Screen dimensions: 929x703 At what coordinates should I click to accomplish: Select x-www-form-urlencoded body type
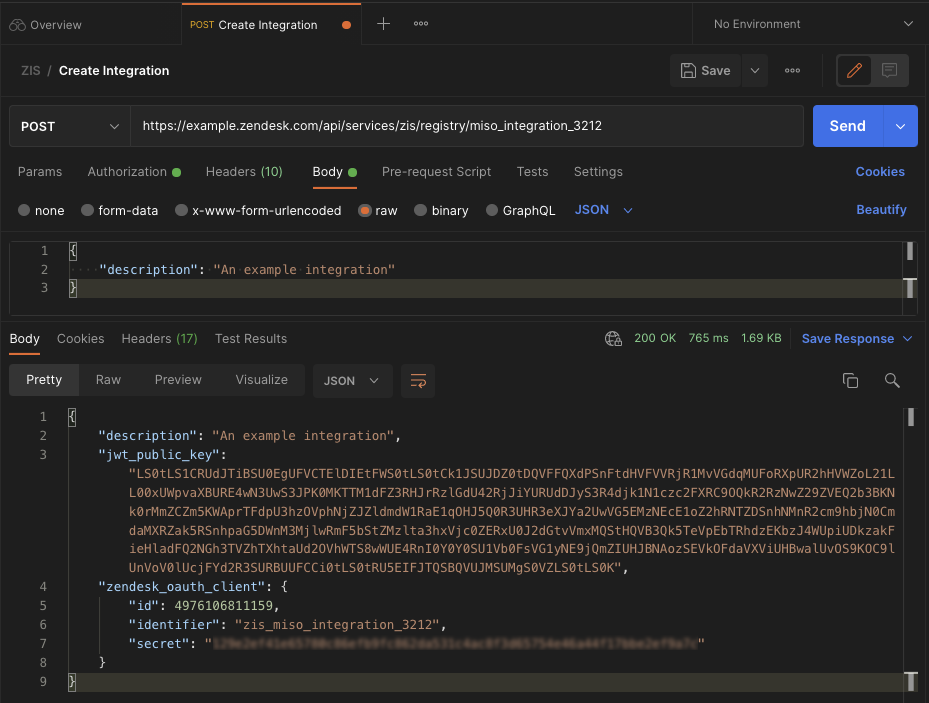pos(181,210)
